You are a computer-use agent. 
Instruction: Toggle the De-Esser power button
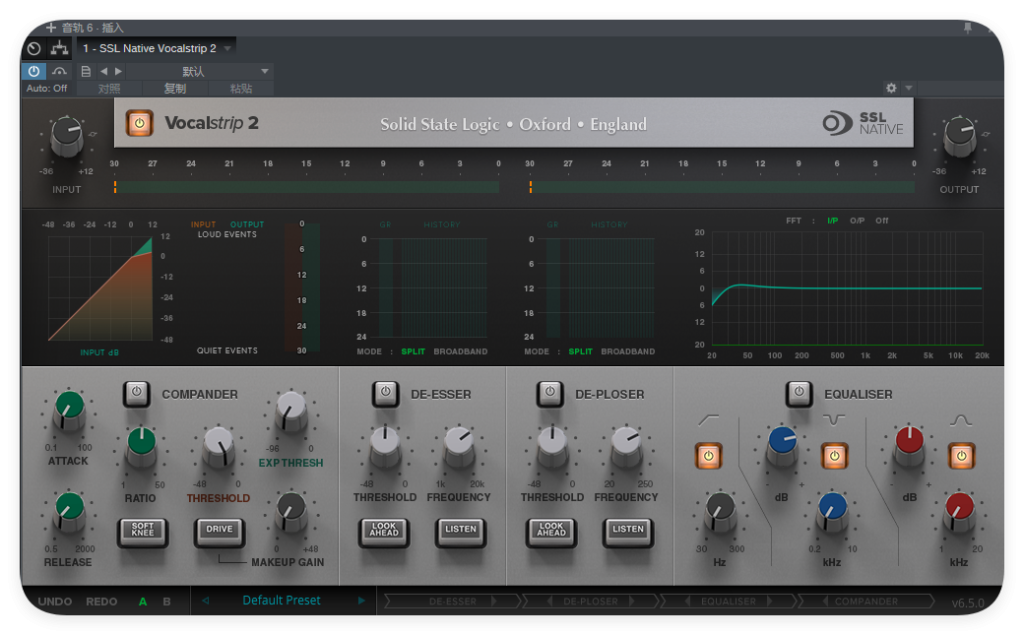point(385,393)
